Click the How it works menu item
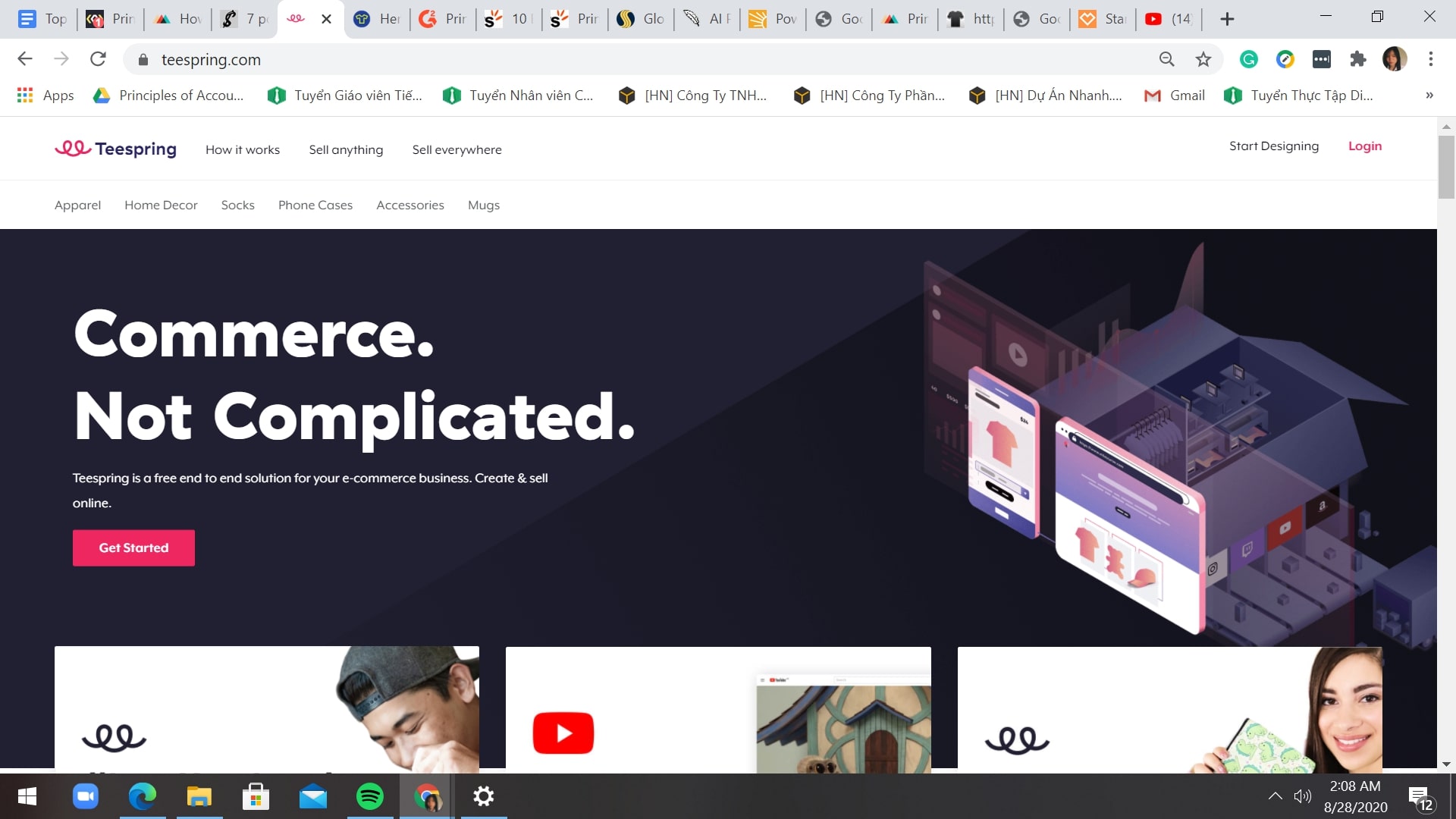This screenshot has width=1456, height=819. [x=242, y=149]
